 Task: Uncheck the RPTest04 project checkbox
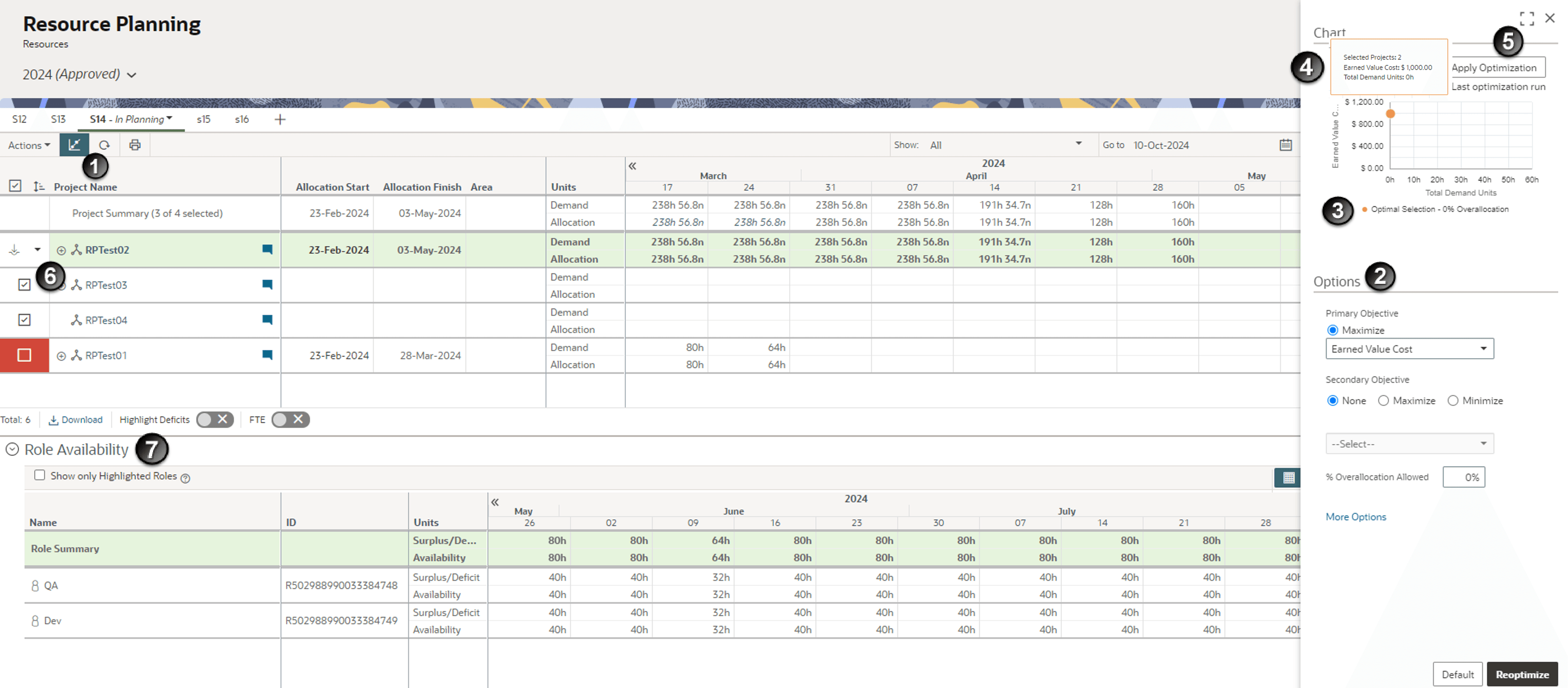pos(24,320)
